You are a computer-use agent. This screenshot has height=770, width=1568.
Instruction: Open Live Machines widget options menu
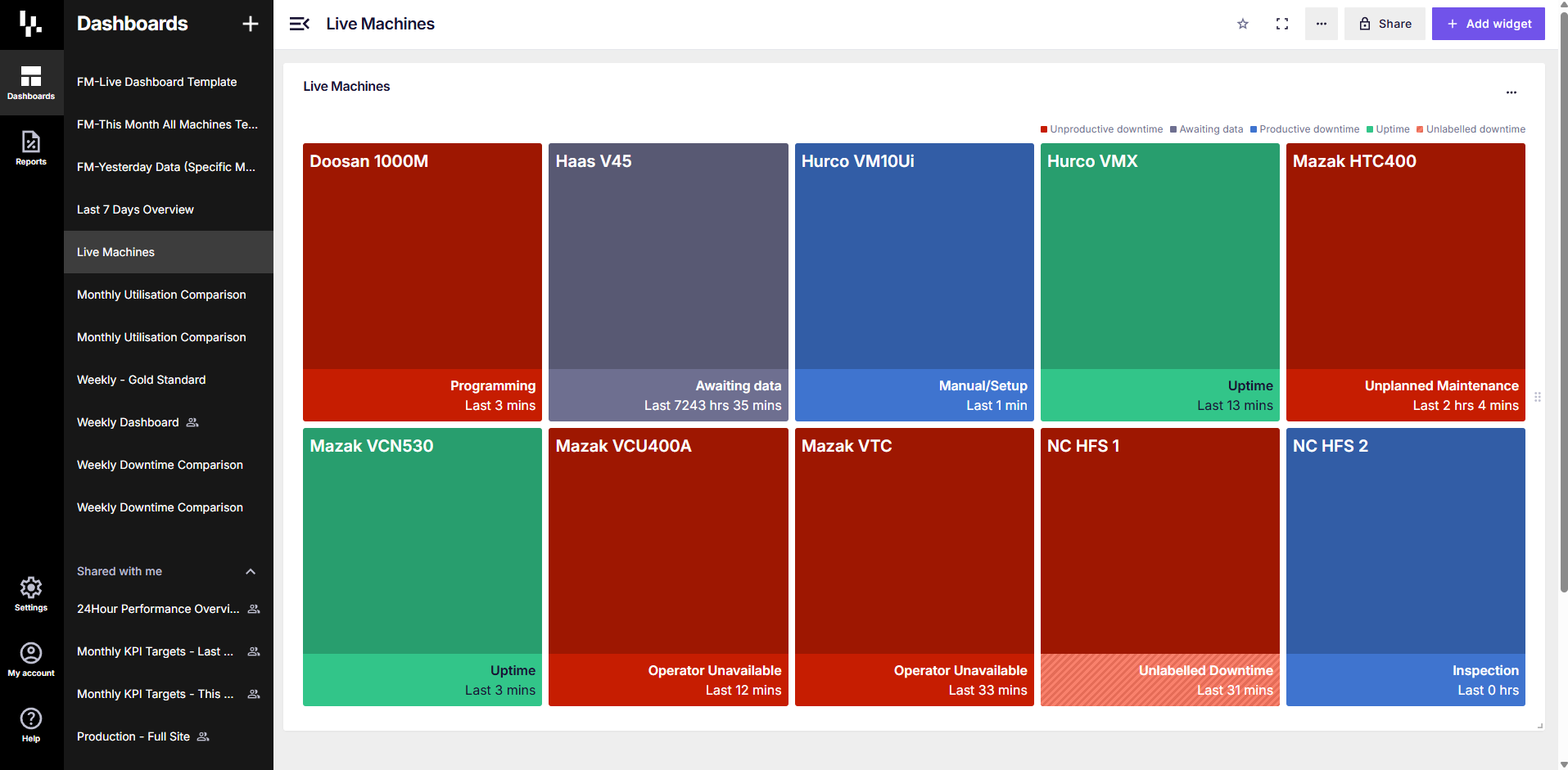pyautogui.click(x=1512, y=92)
